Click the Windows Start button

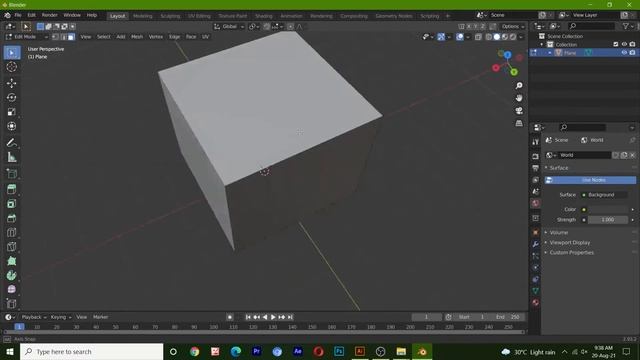tap(10, 351)
